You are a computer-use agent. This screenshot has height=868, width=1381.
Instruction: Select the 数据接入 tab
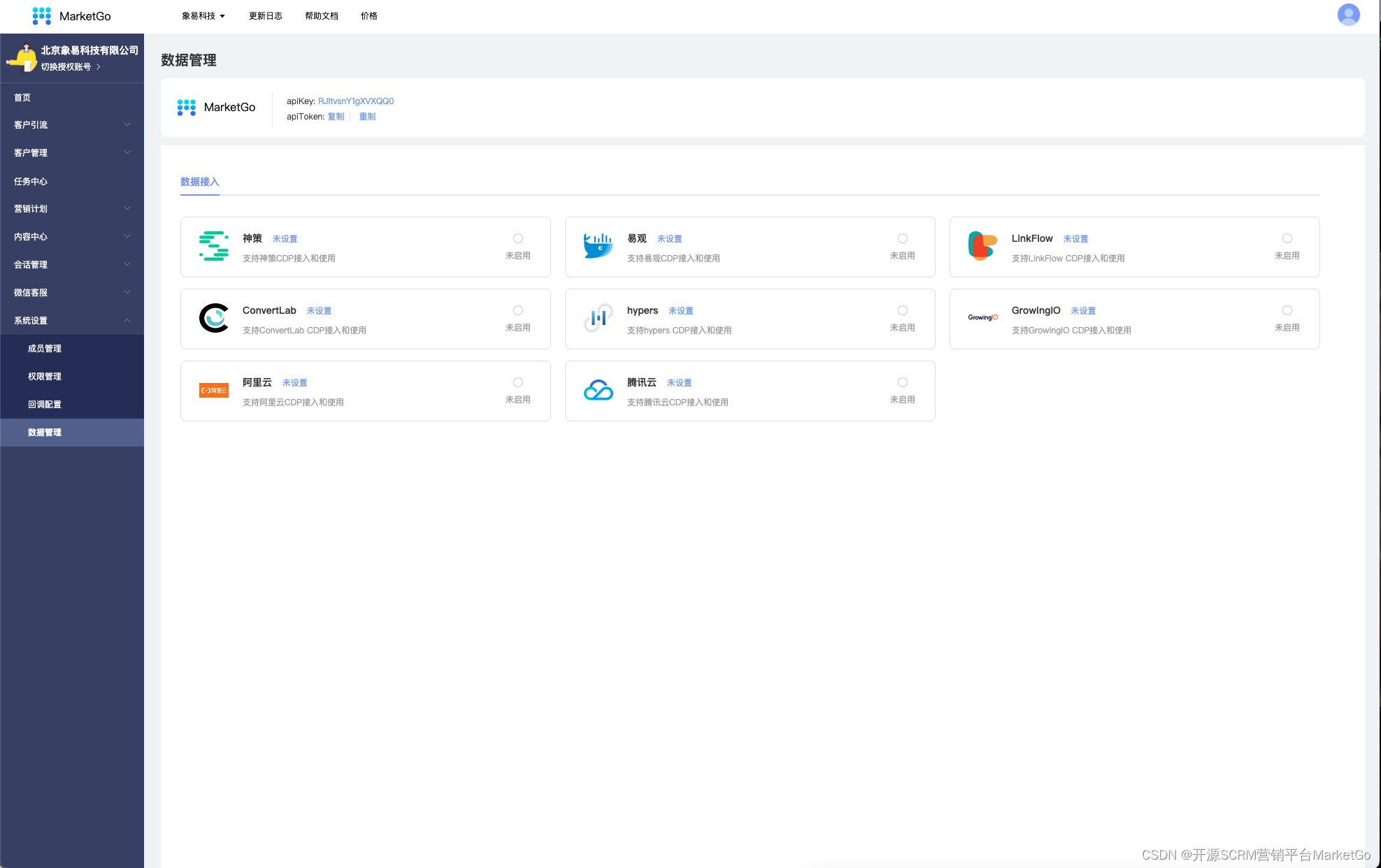coord(200,182)
